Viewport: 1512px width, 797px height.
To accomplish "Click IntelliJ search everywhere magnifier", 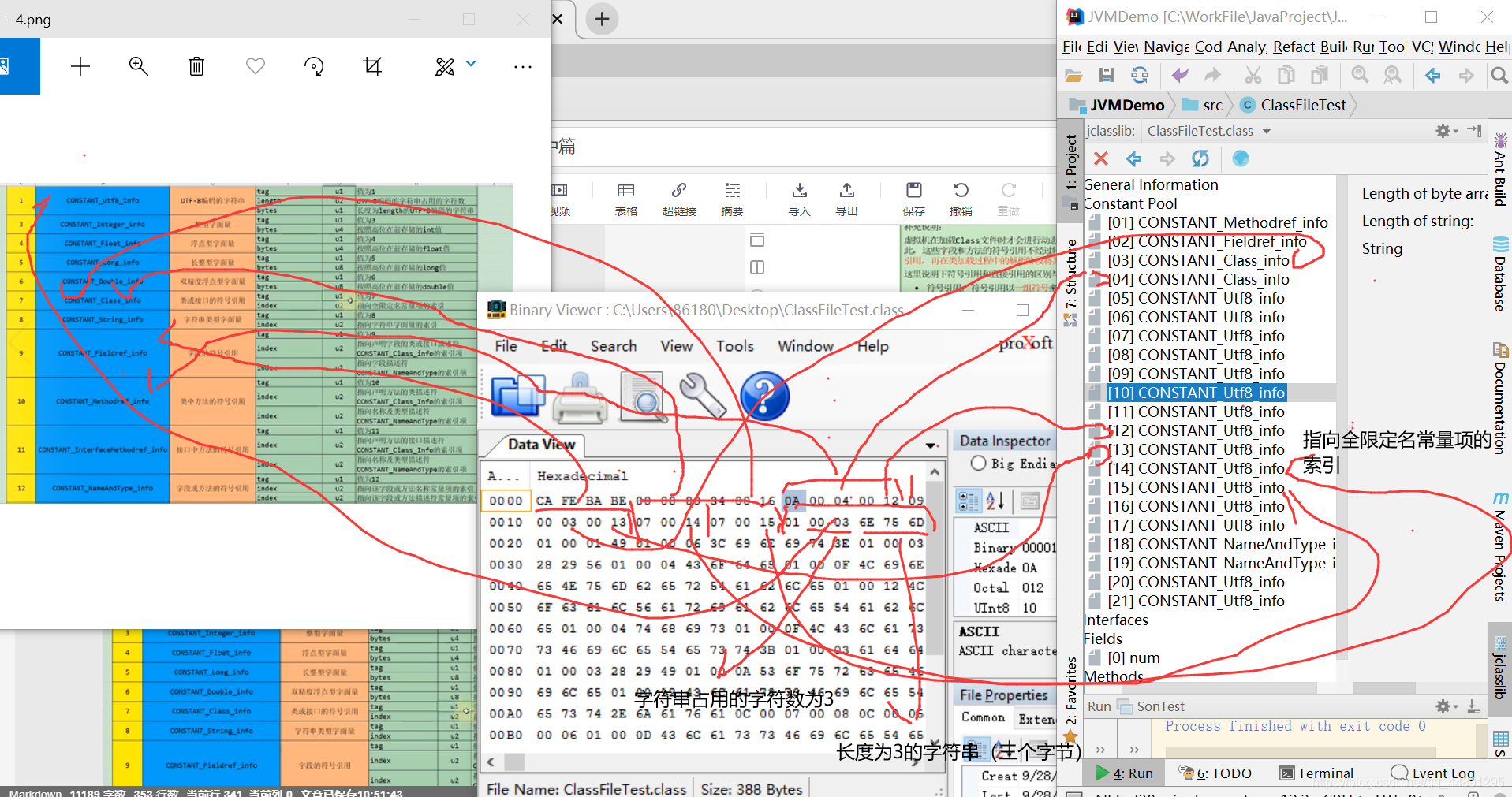I will click(x=1499, y=75).
